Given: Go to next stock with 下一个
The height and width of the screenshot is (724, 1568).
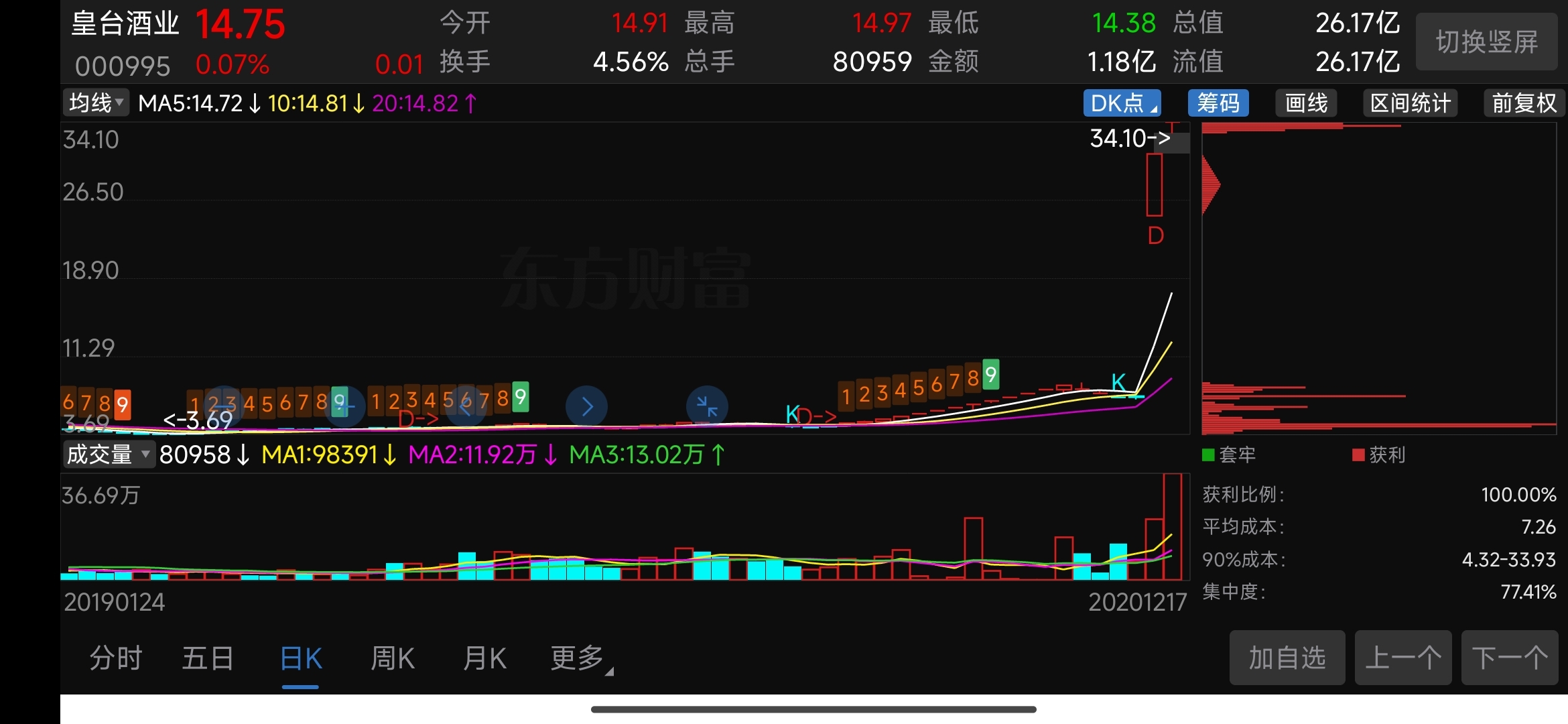Looking at the screenshot, I should [x=1510, y=658].
